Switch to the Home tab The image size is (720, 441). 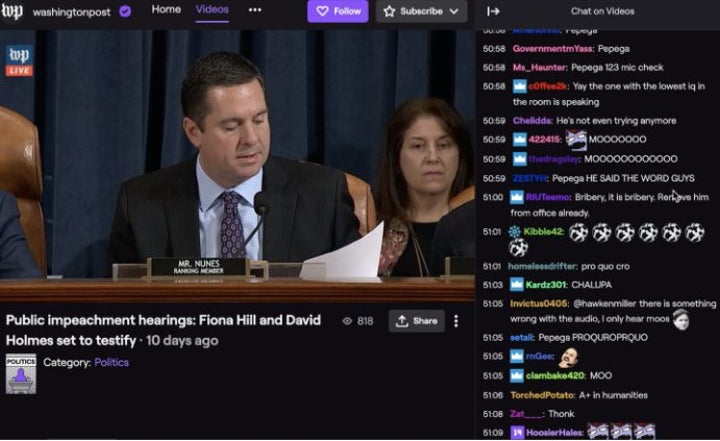pyautogui.click(x=166, y=9)
